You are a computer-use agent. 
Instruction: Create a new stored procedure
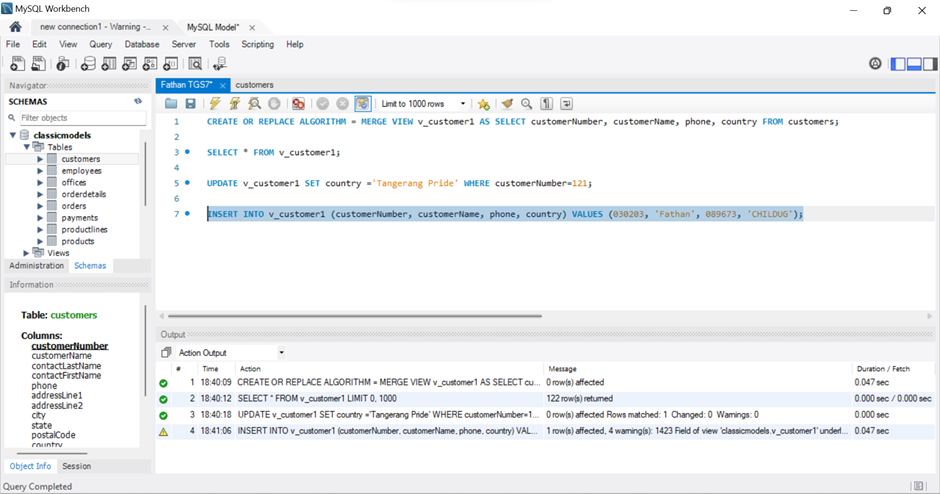(x=150, y=64)
